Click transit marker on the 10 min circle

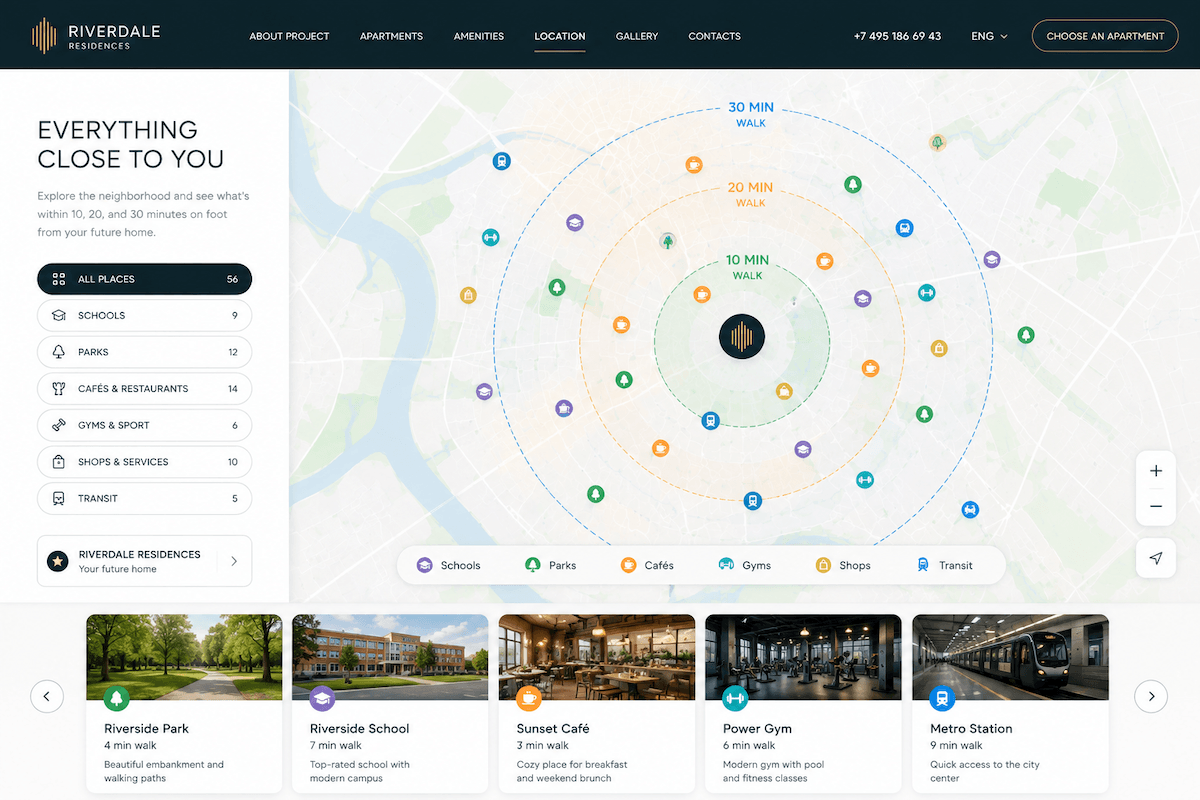711,421
